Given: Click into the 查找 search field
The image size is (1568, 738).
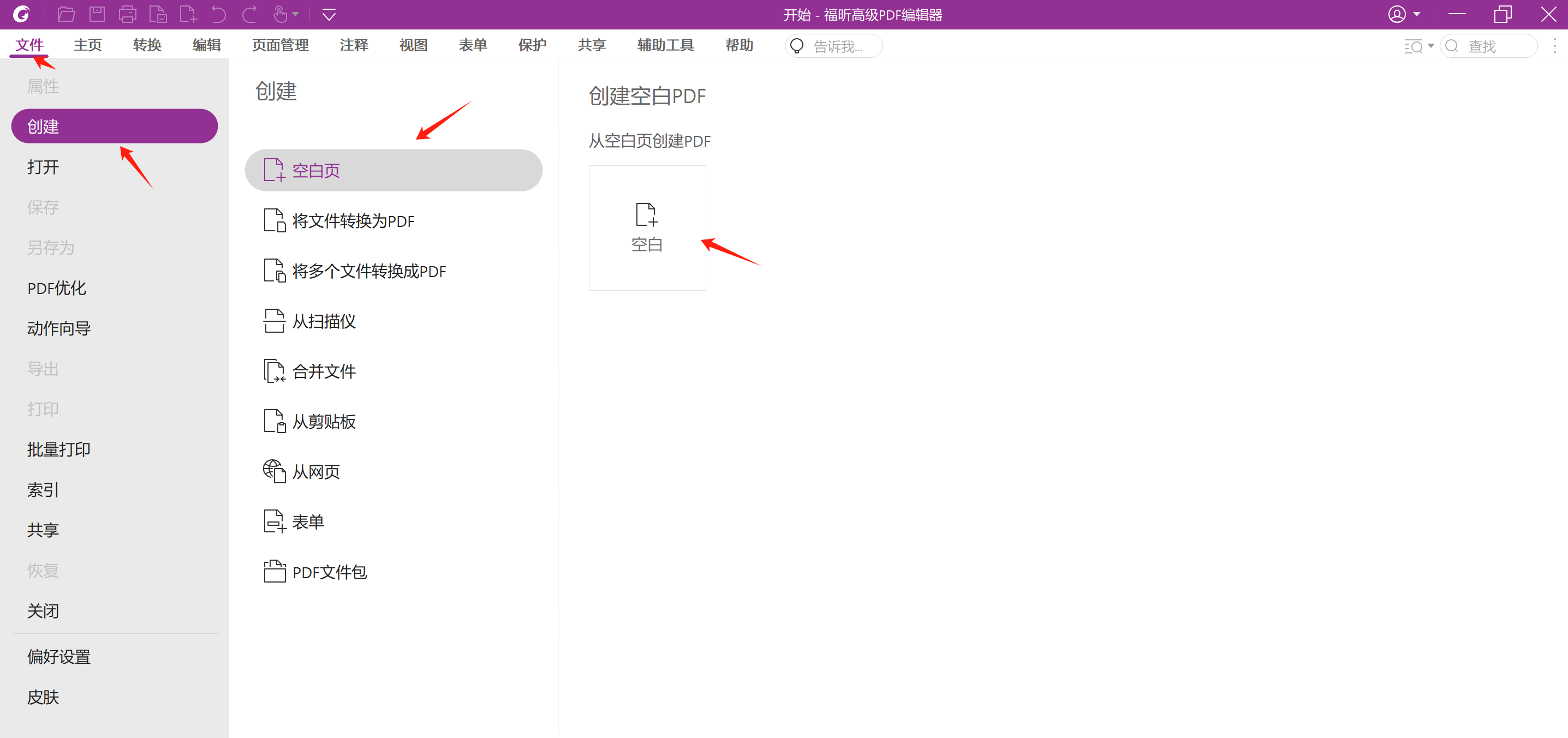Looking at the screenshot, I should (1494, 46).
